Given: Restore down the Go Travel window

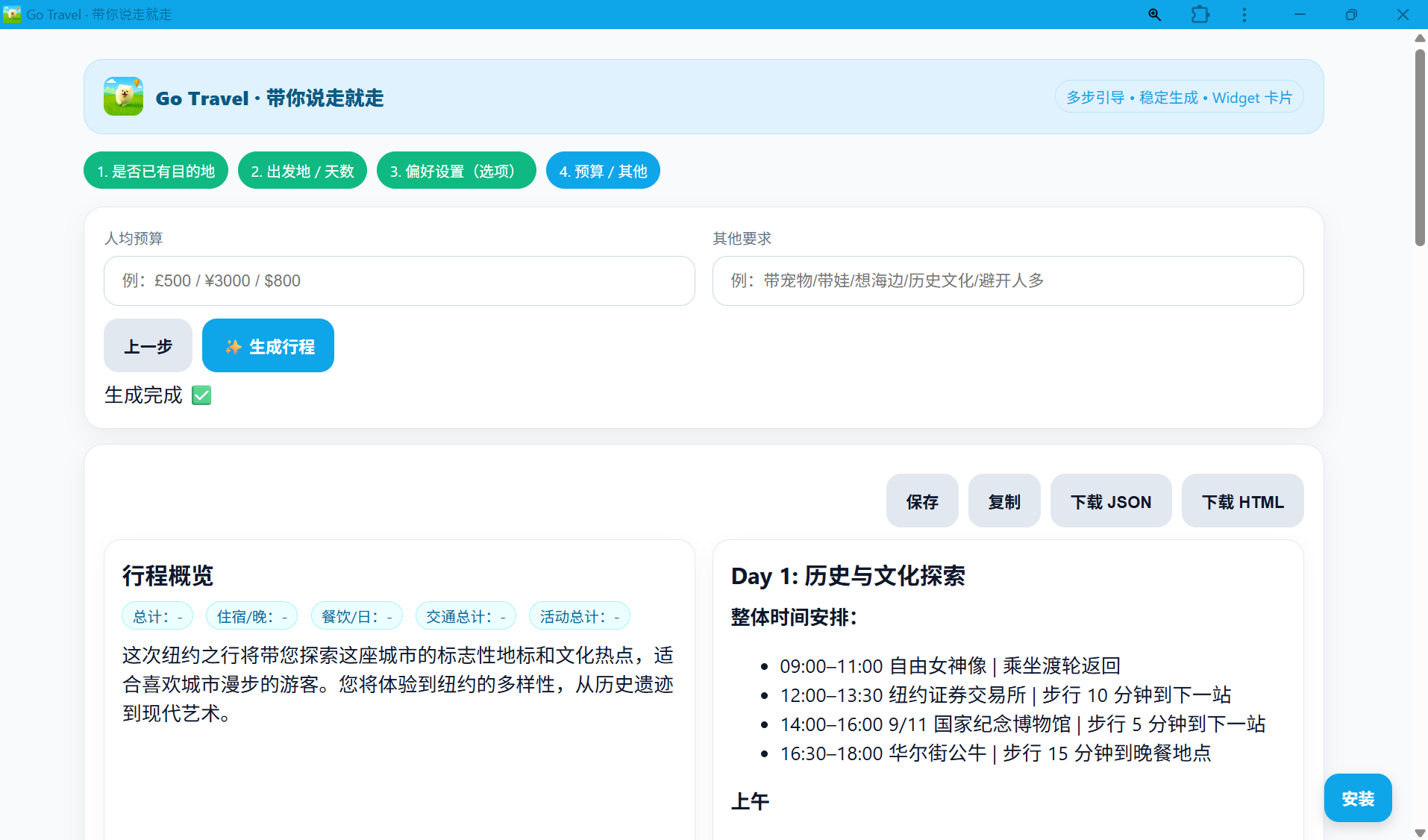Looking at the screenshot, I should 1351,15.
